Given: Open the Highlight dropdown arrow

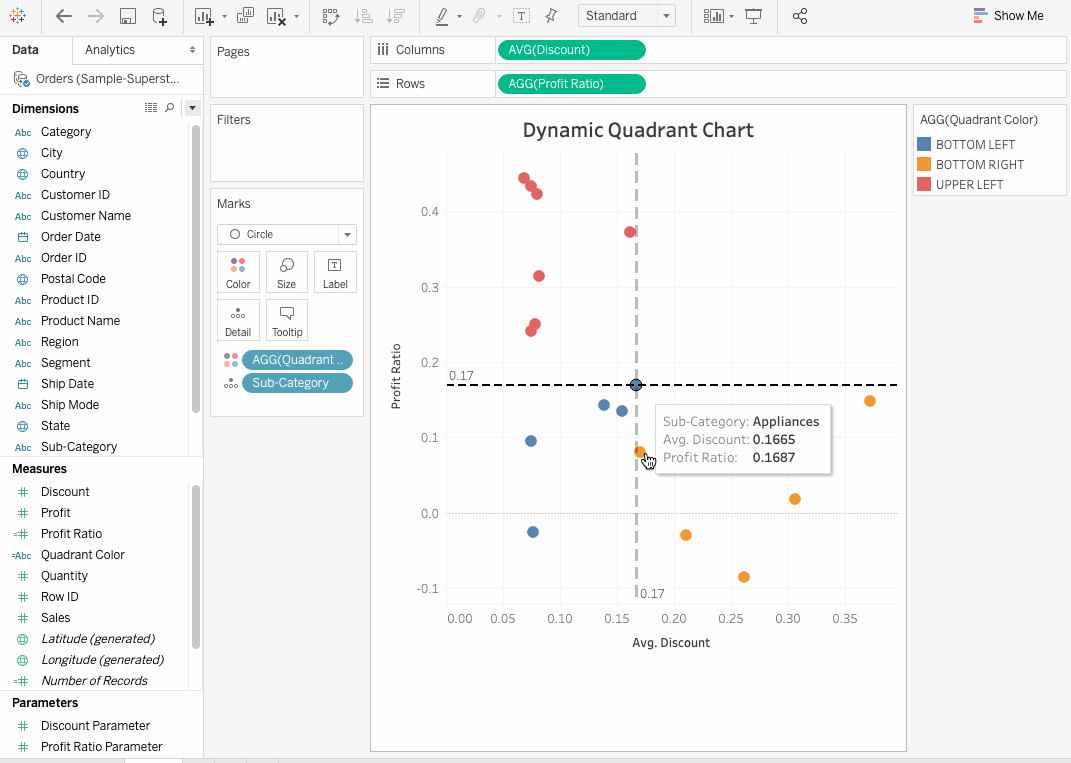Looking at the screenshot, I should [x=459, y=16].
